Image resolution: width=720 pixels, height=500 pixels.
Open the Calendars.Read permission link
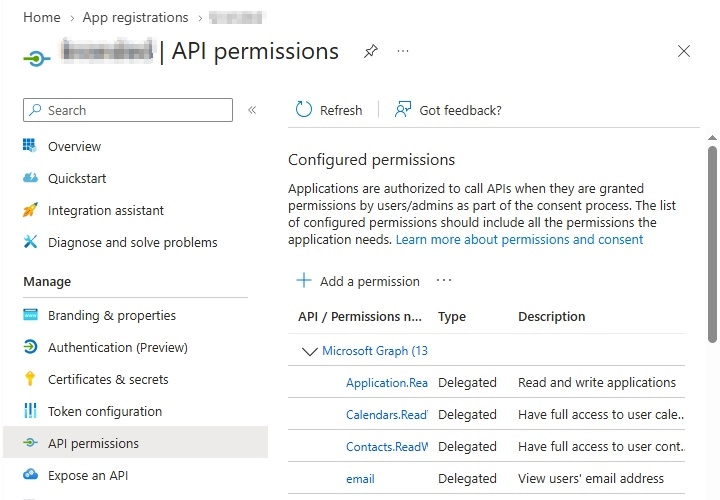[387, 415]
